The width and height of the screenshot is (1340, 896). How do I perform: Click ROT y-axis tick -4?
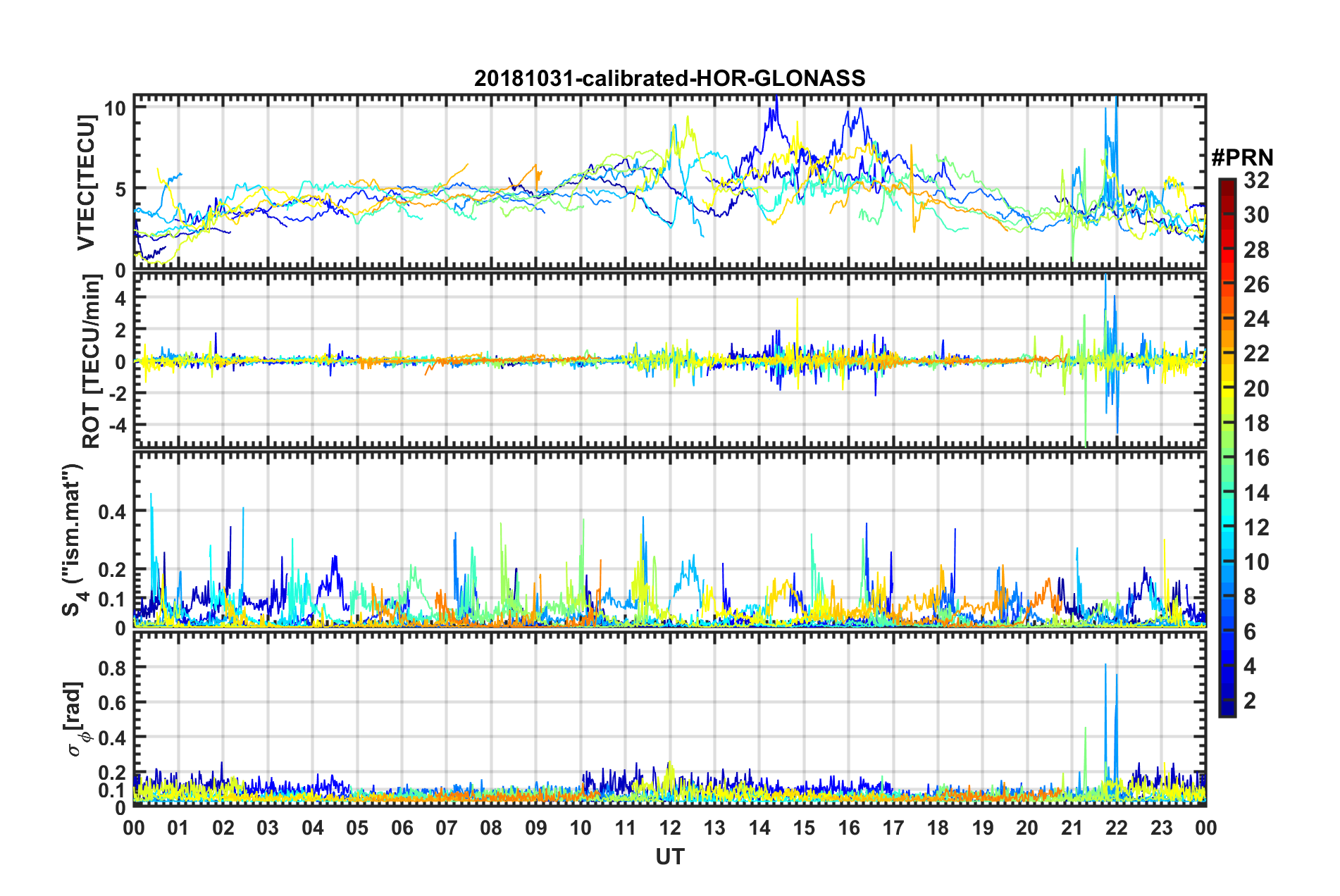click(x=118, y=425)
